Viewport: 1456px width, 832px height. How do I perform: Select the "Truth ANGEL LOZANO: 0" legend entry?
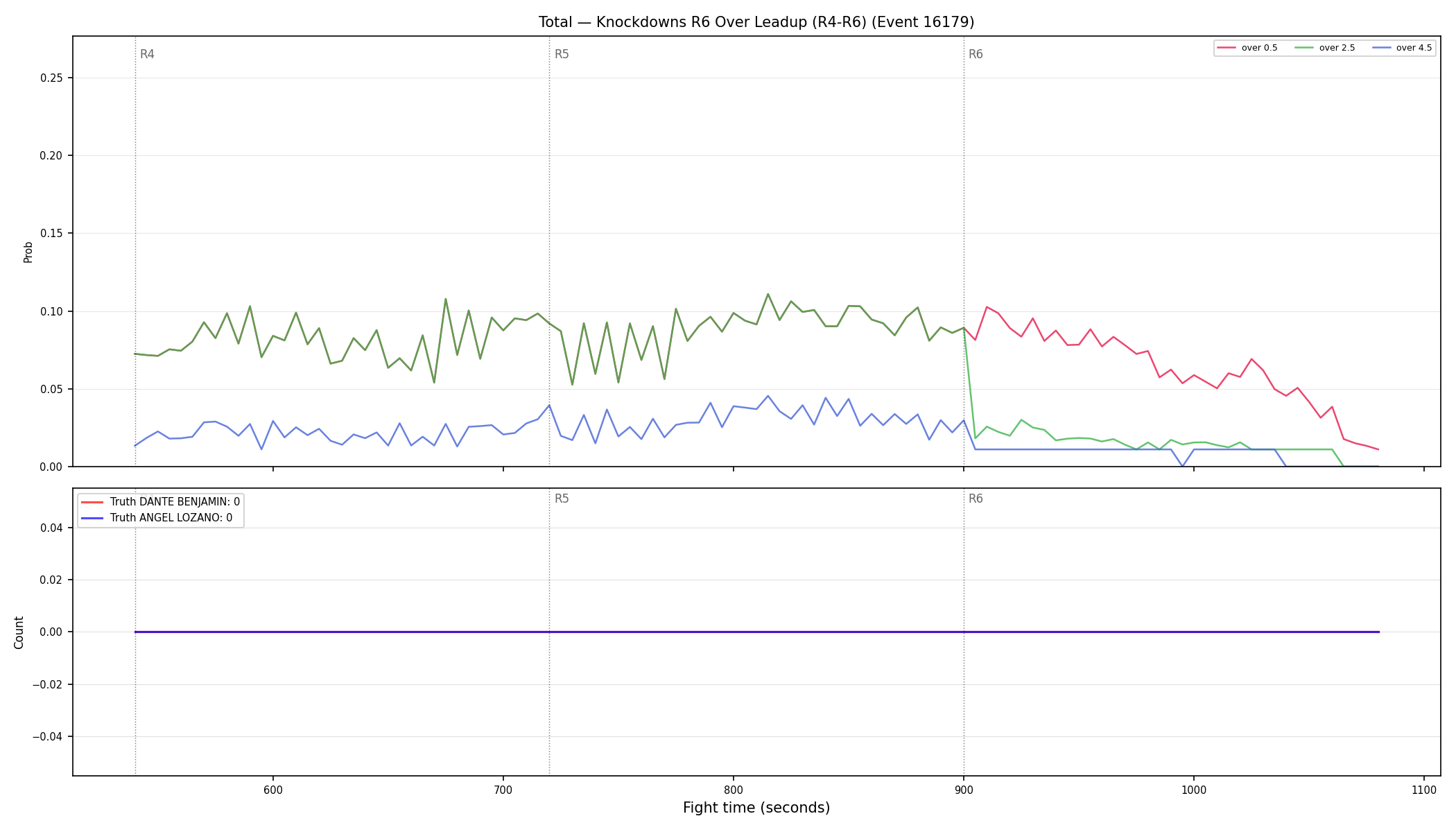171,518
